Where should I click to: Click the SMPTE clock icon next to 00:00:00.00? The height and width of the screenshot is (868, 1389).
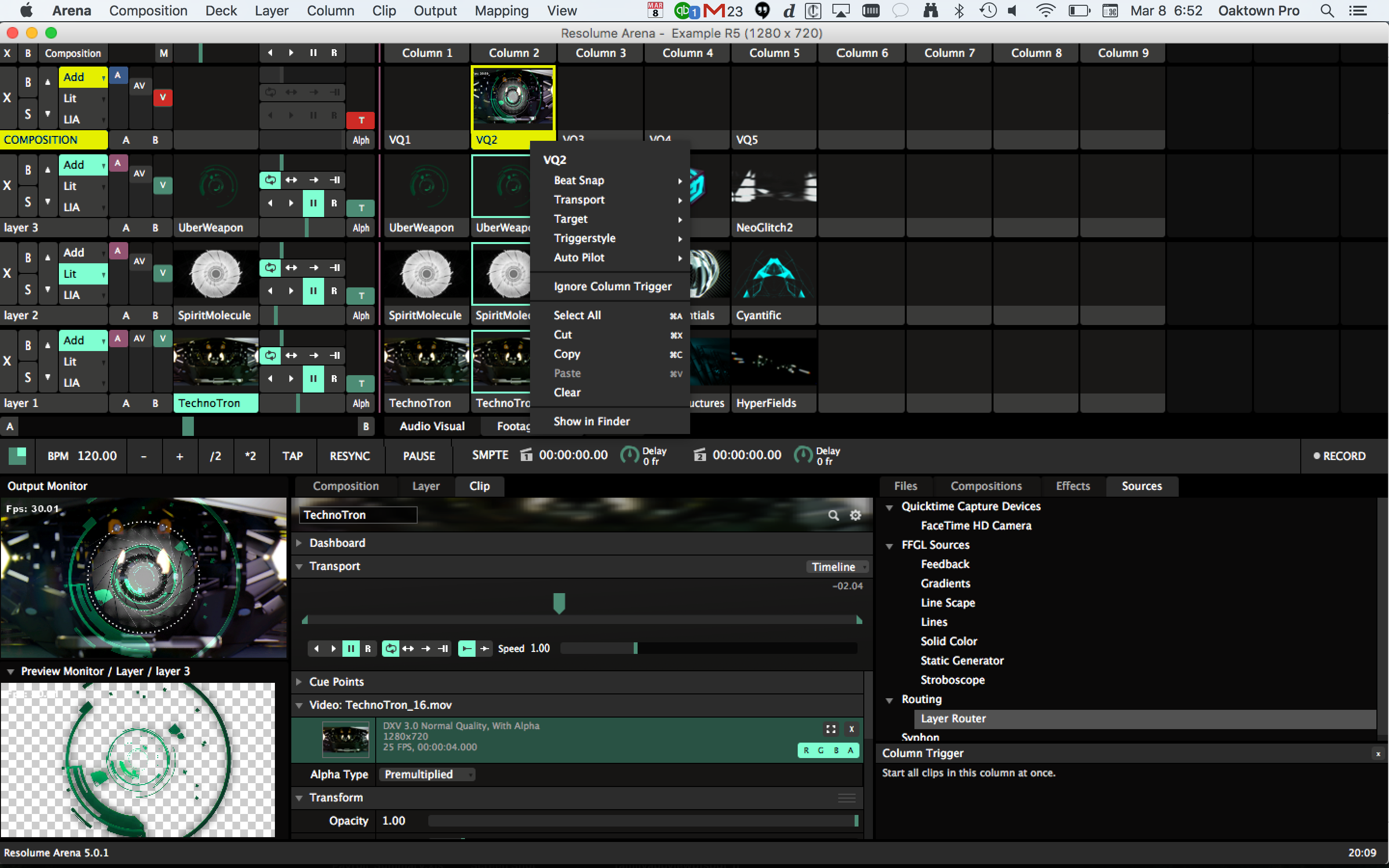(526, 455)
